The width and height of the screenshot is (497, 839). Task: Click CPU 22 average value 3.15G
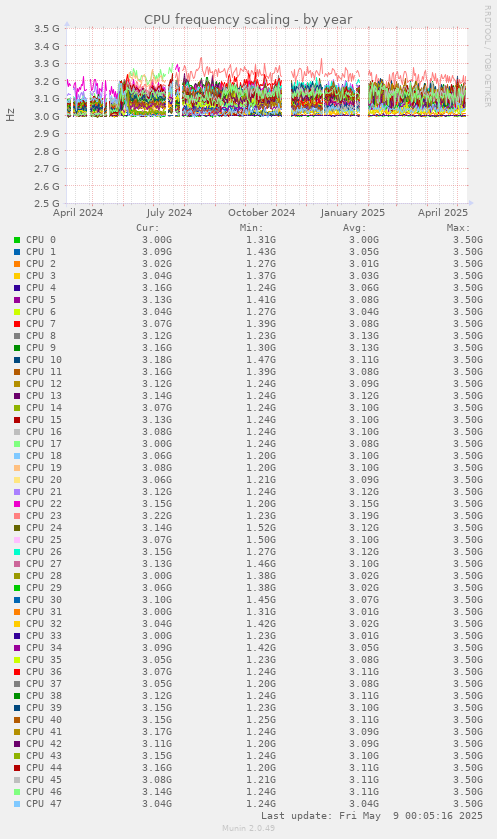pos(364,504)
